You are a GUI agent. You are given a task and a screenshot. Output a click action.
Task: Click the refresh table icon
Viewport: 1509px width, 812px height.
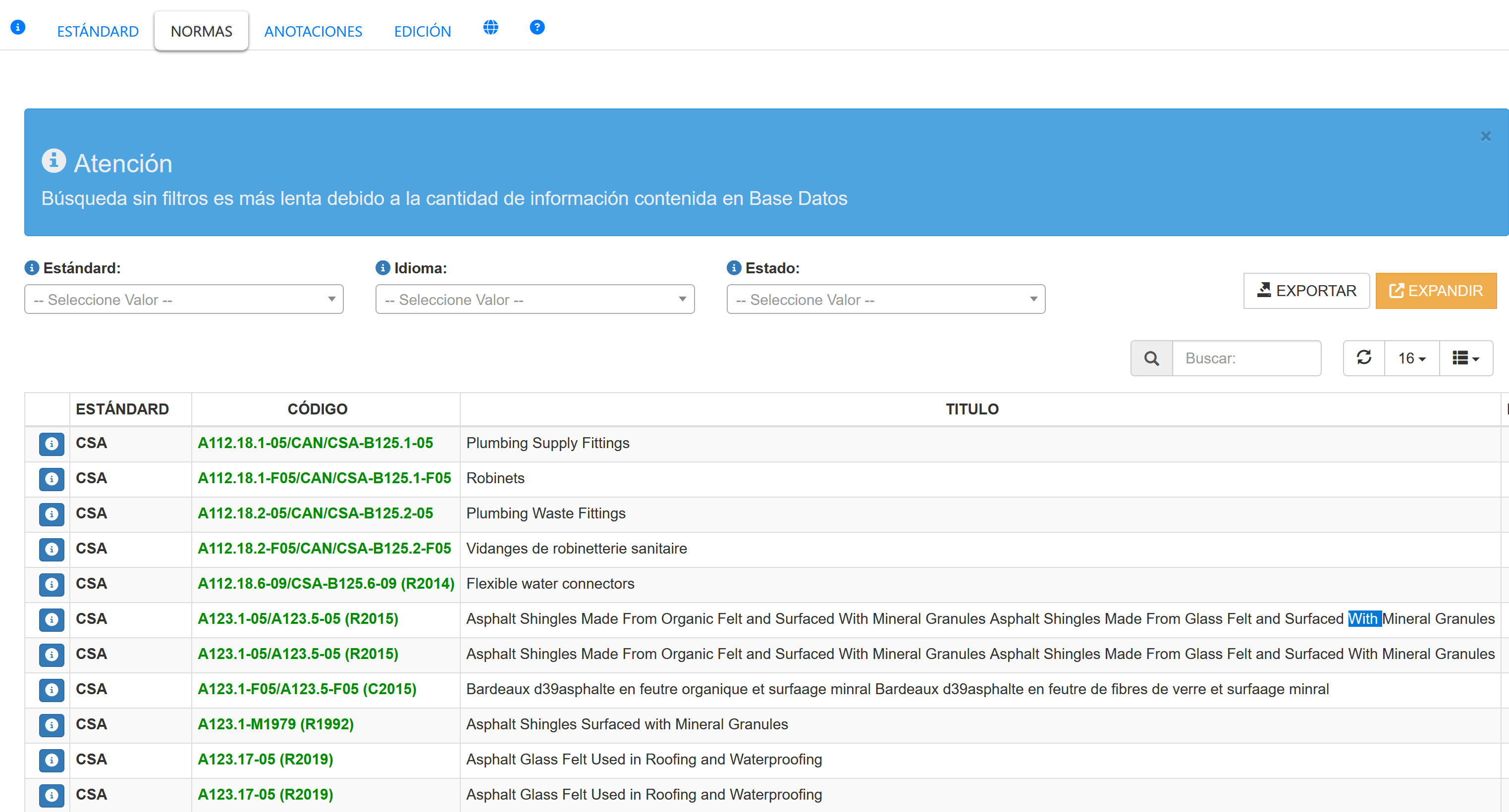[1364, 357]
